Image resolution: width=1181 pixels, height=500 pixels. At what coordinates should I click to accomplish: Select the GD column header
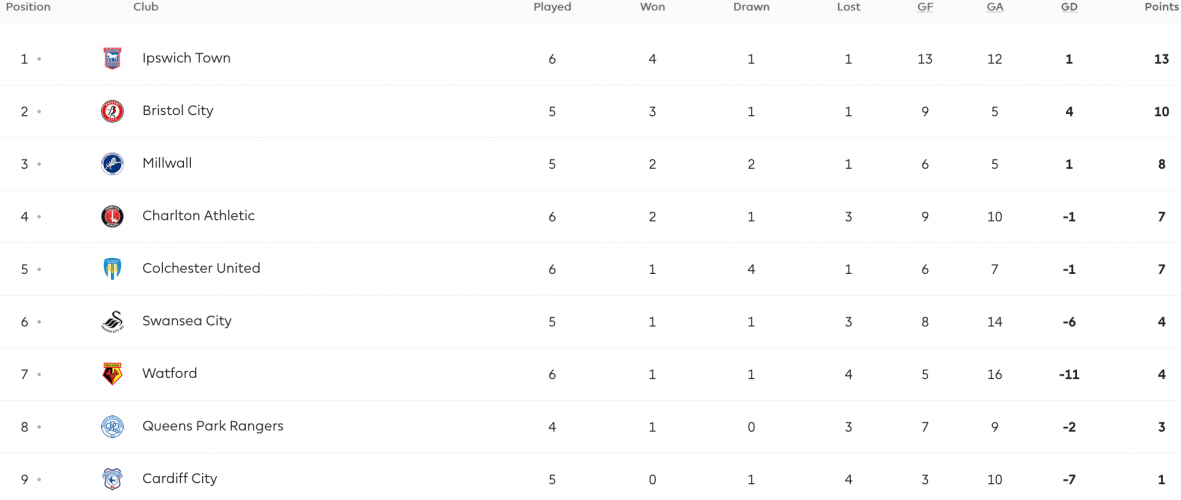click(1069, 8)
